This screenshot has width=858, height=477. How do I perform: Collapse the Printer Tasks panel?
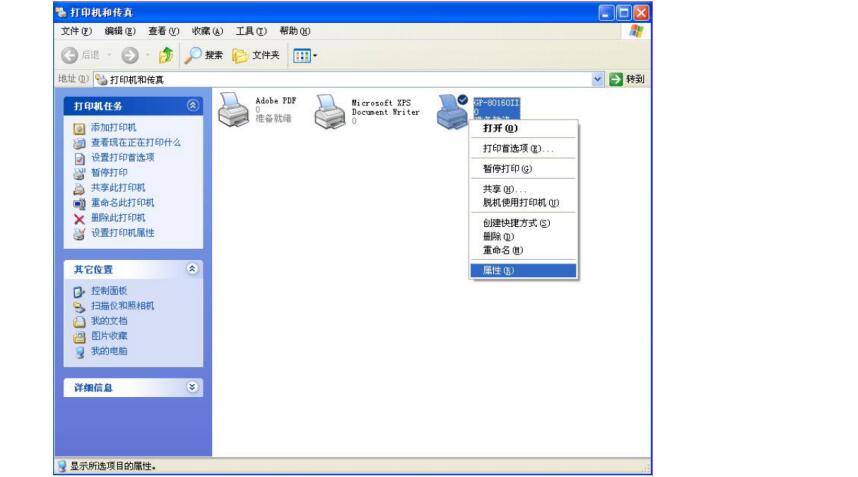click(x=193, y=105)
